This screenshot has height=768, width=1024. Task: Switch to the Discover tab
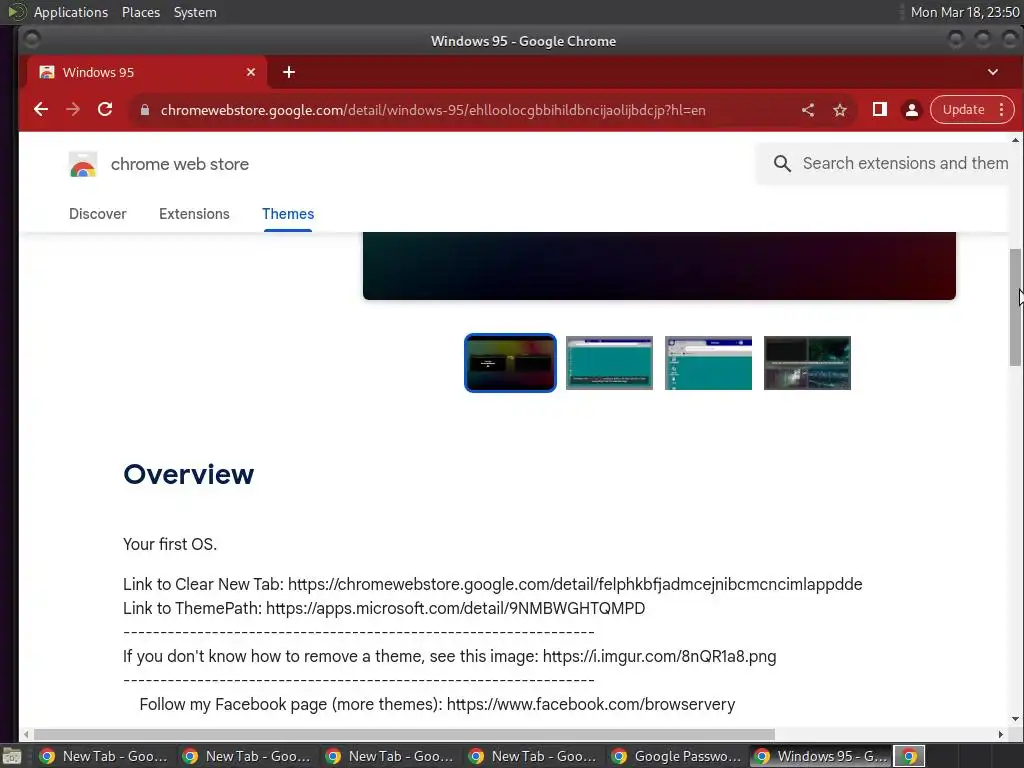click(x=98, y=214)
